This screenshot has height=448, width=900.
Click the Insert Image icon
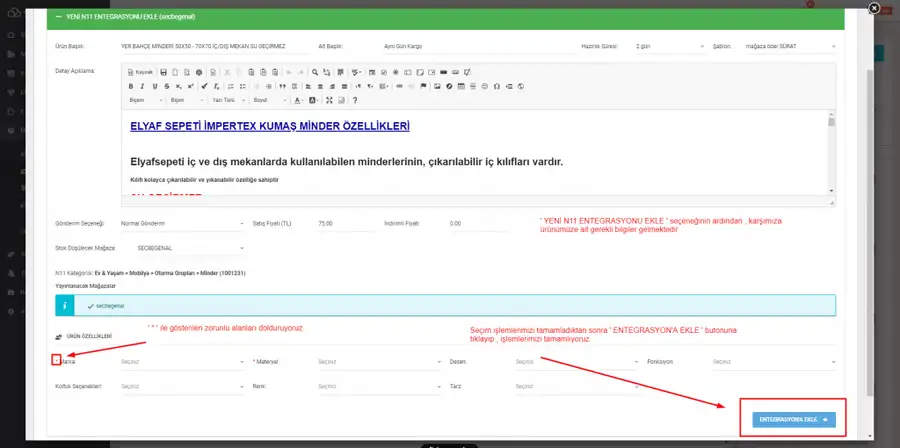tap(437, 86)
